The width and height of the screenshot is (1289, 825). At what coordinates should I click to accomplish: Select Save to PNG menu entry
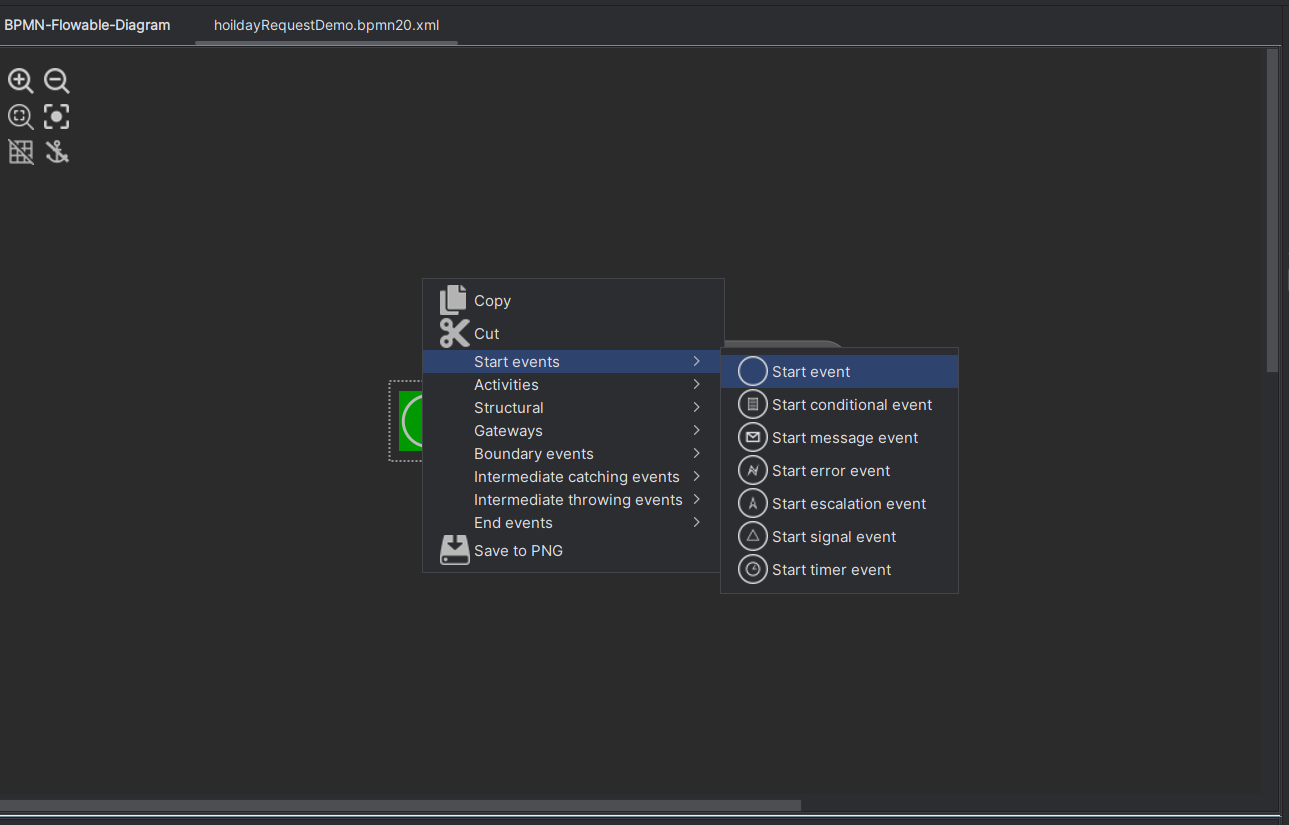(573, 550)
